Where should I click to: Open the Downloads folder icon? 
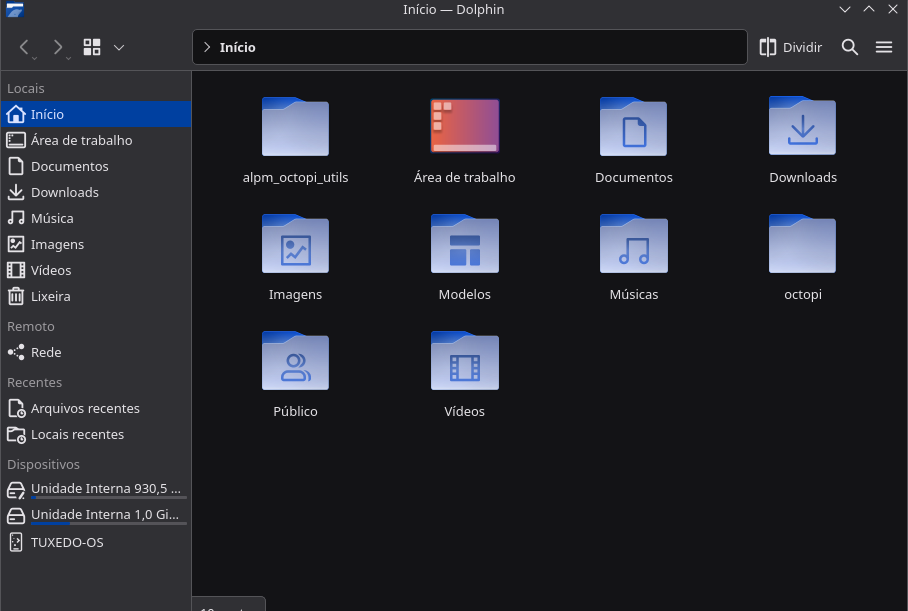[x=802, y=127]
